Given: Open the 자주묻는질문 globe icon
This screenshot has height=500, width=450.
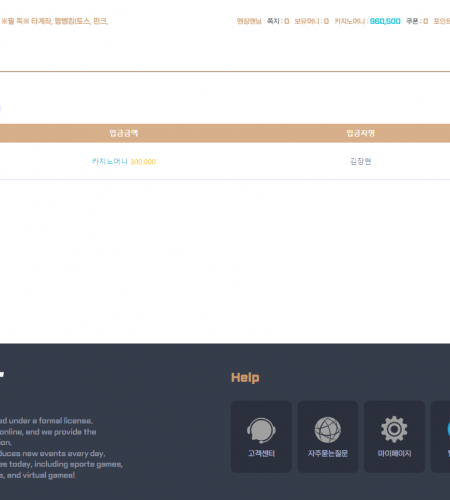Looking at the screenshot, I should 328,430.
